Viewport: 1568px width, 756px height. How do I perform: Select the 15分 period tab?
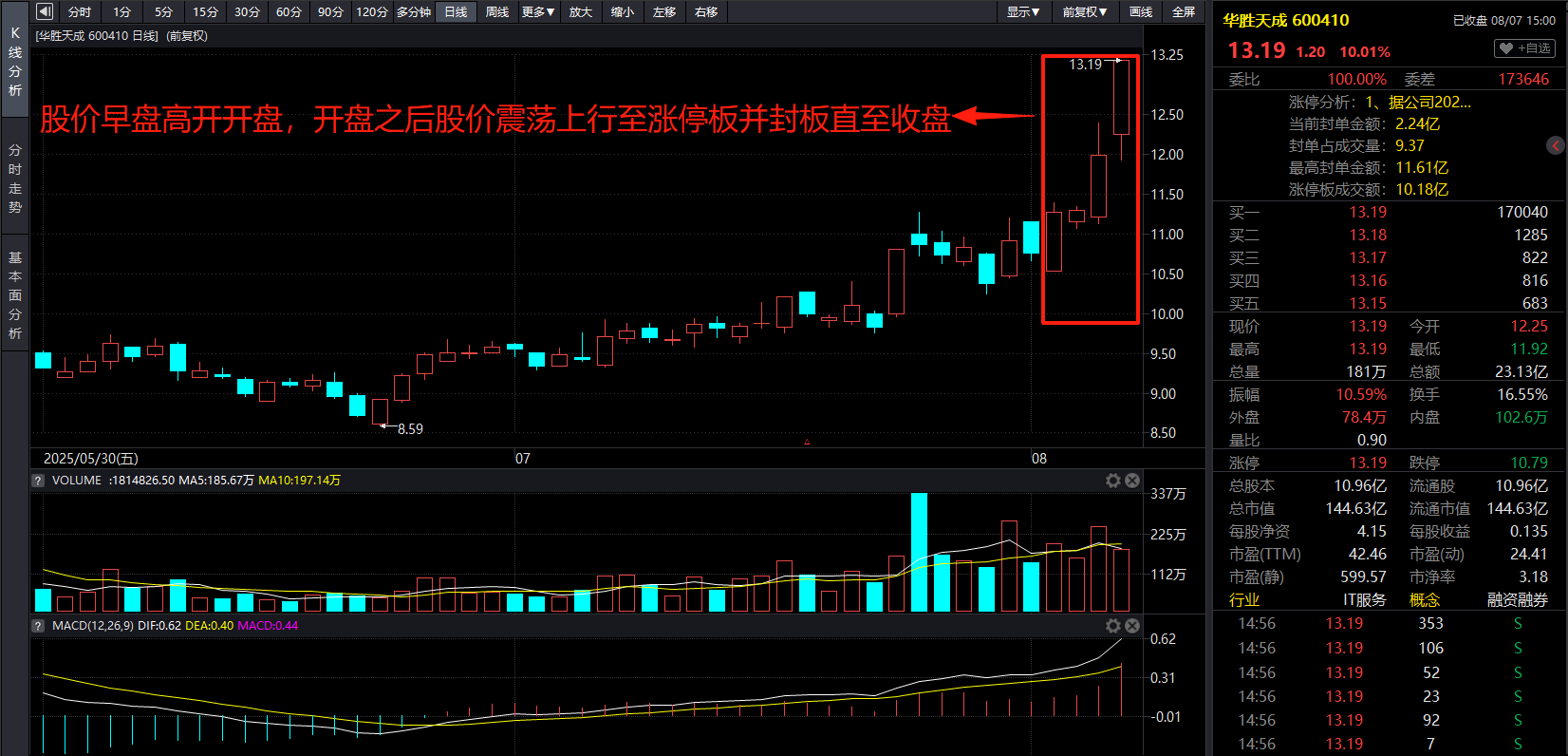(x=205, y=12)
